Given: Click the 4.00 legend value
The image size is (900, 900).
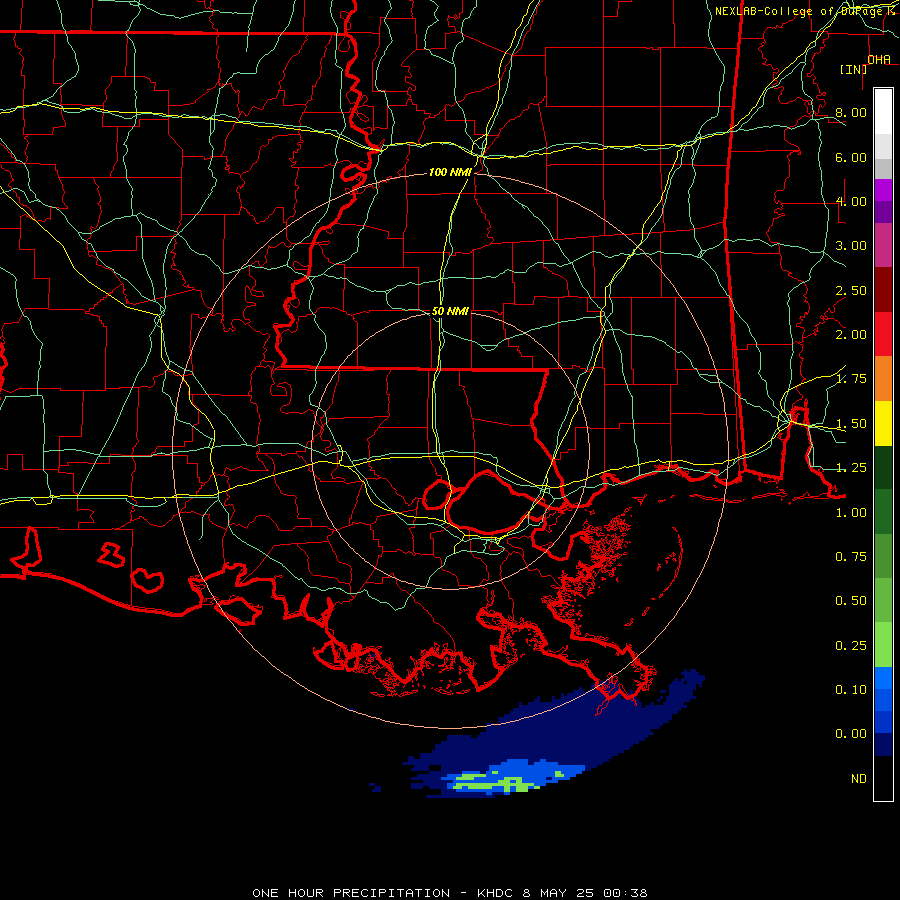Looking at the screenshot, I should click(x=851, y=201).
